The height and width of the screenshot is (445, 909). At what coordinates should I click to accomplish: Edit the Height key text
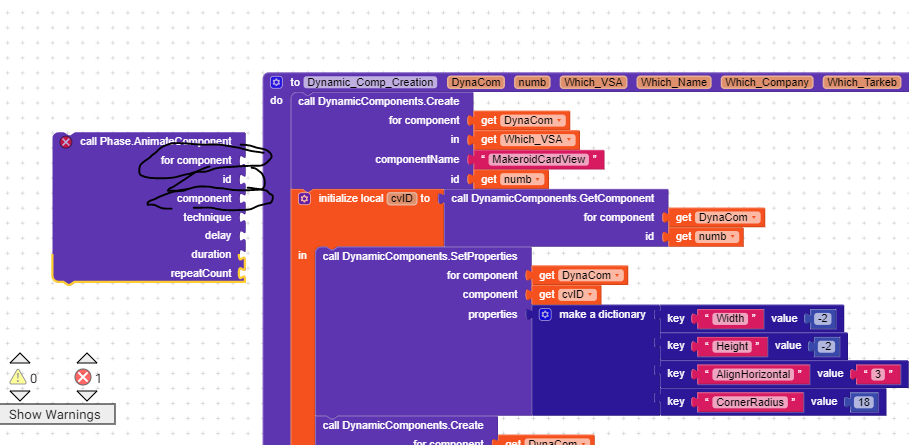pyautogui.click(x=732, y=346)
